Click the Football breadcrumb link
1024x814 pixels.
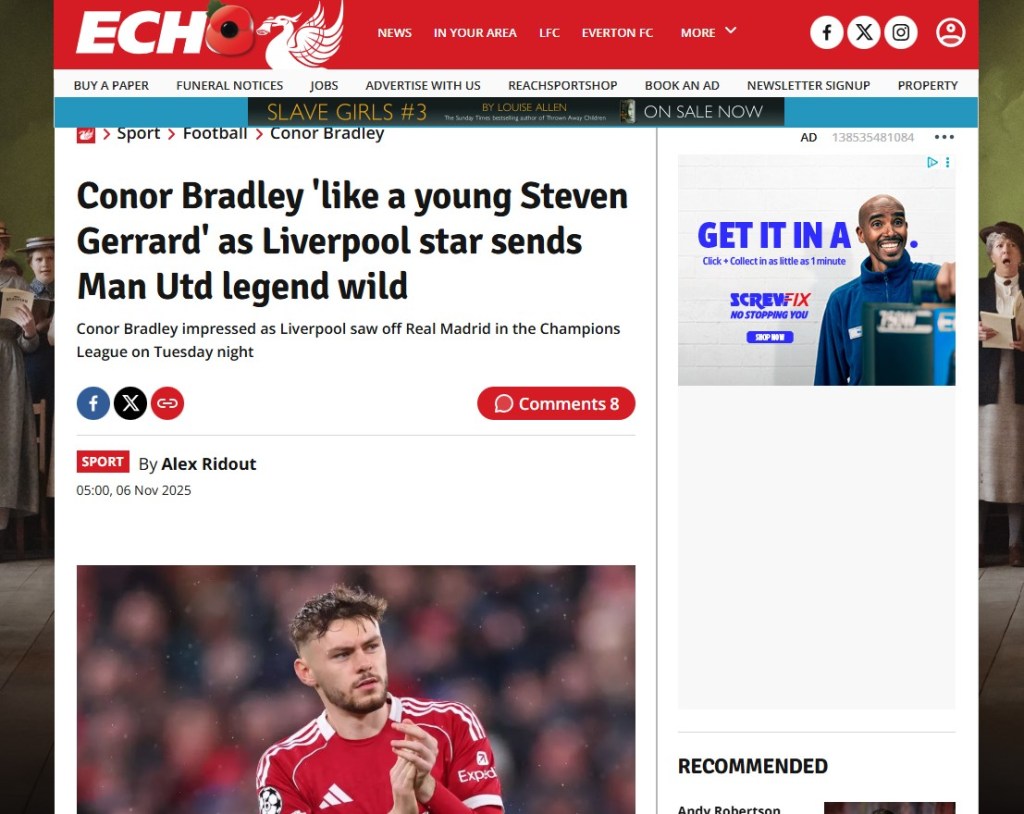(x=215, y=133)
